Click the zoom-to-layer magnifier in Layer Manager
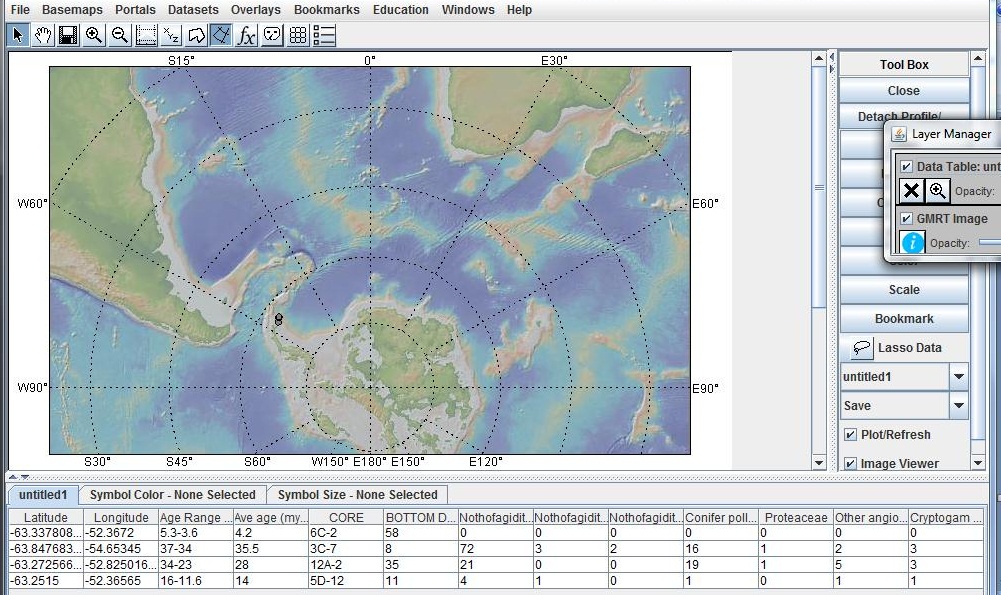1001x595 pixels. point(938,191)
